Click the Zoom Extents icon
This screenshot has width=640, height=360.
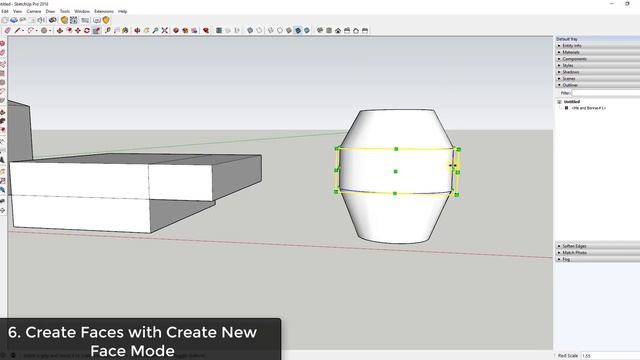164,31
